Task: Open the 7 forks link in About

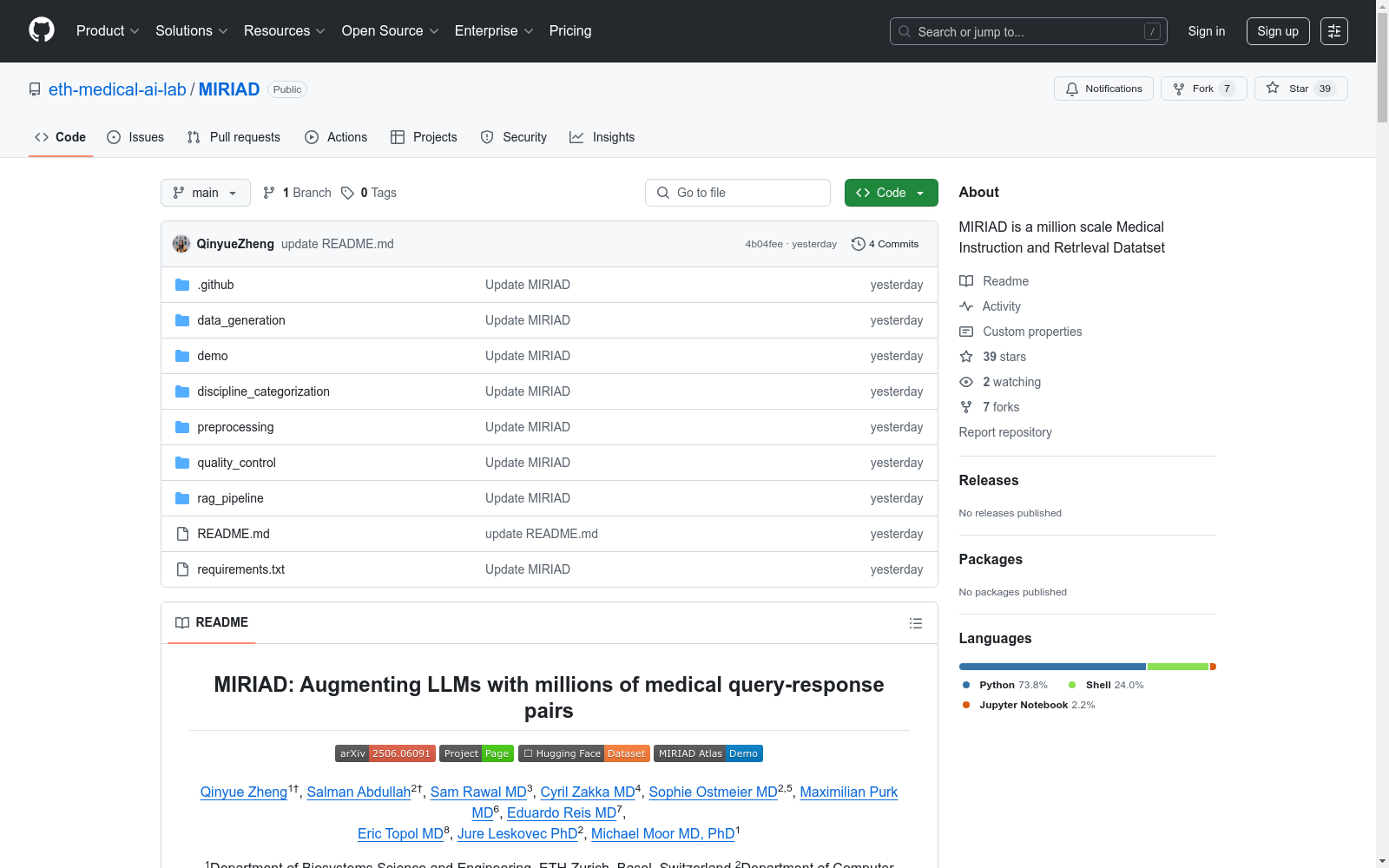Action: pyautogui.click(x=1001, y=407)
